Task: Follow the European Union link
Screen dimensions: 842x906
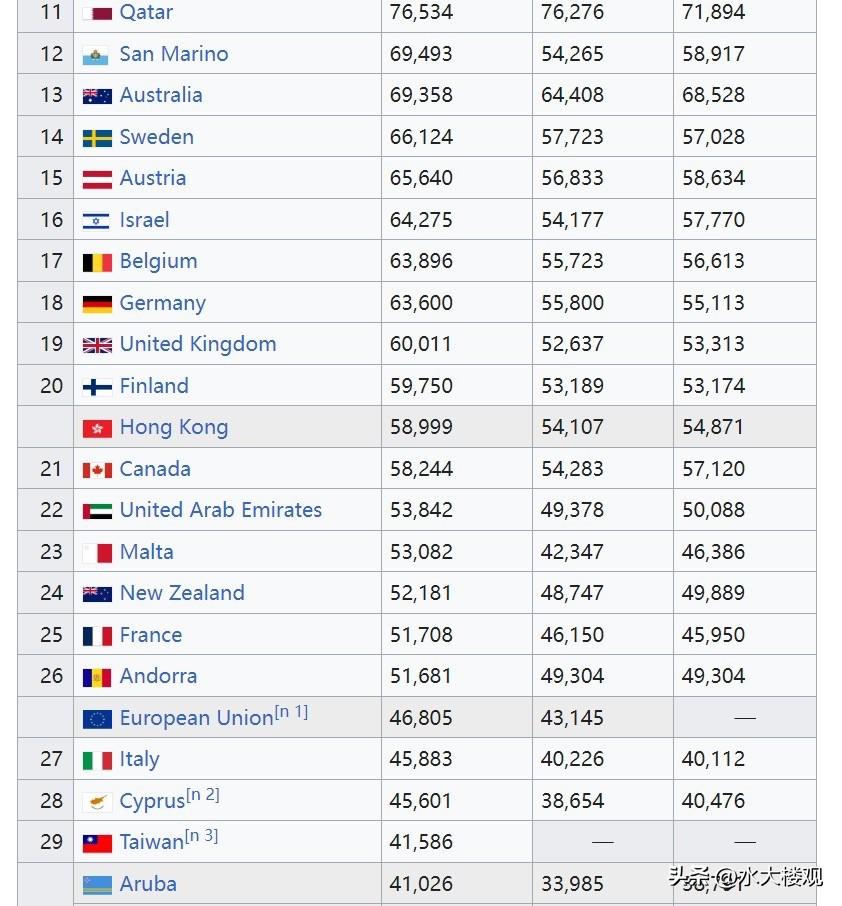Action: tap(196, 718)
